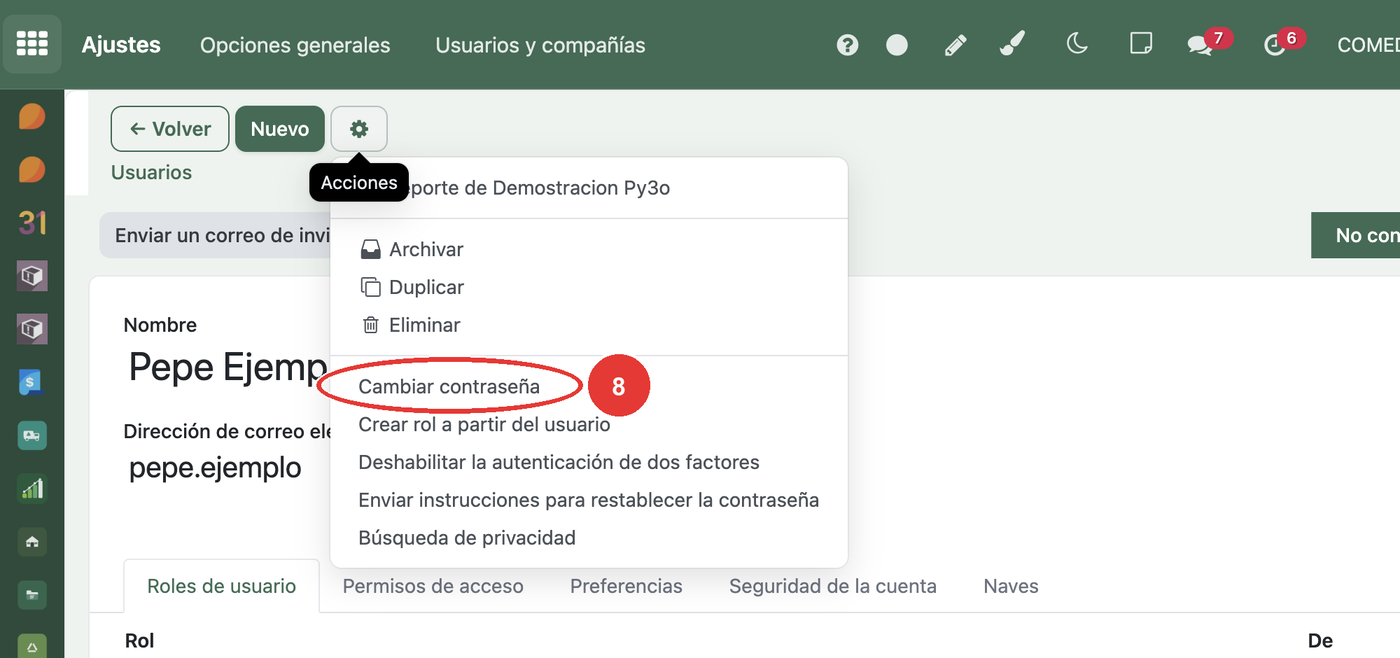Select Cambiar contraseña from actions menu

[449, 387]
